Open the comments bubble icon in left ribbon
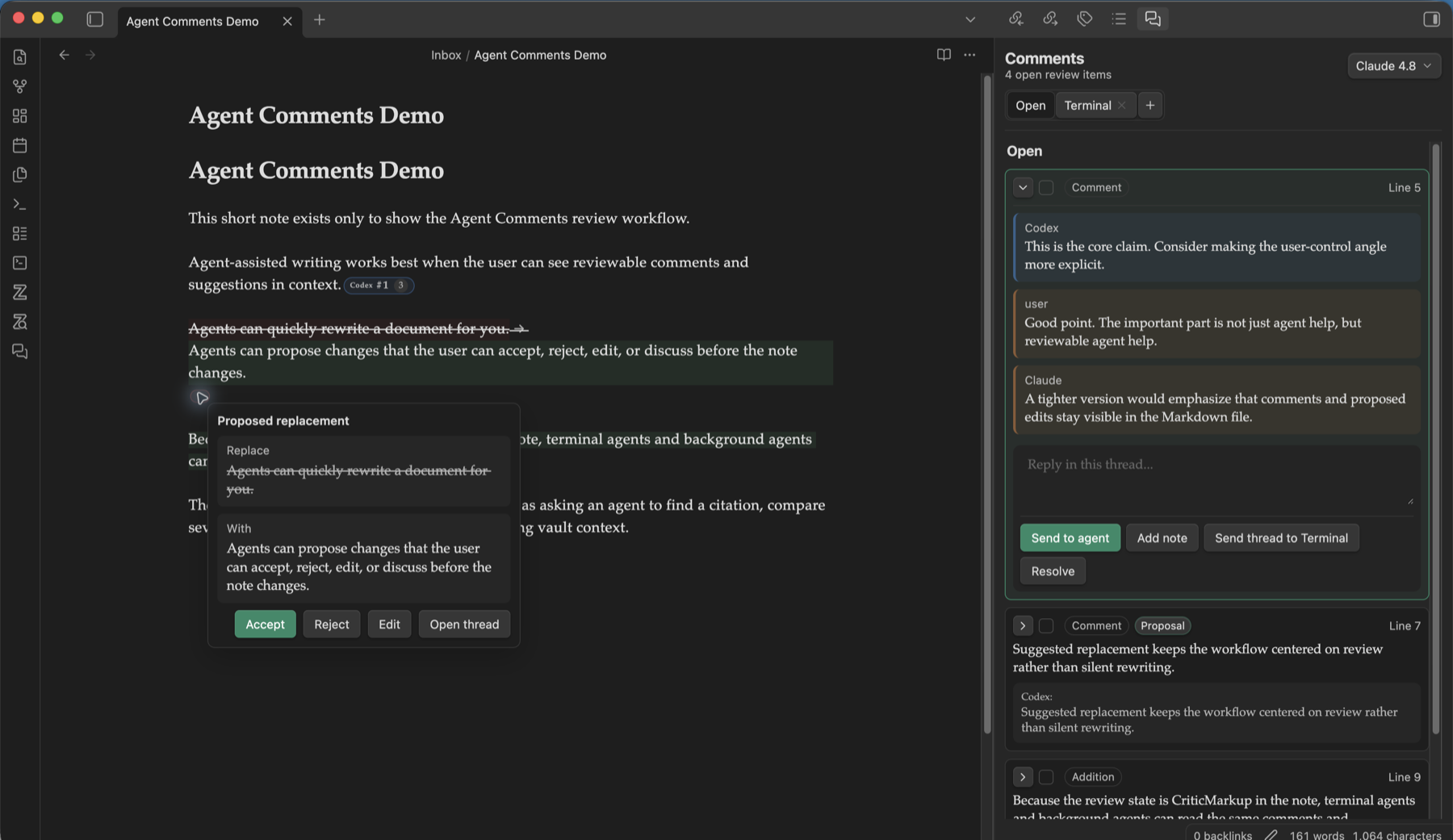 [x=19, y=351]
